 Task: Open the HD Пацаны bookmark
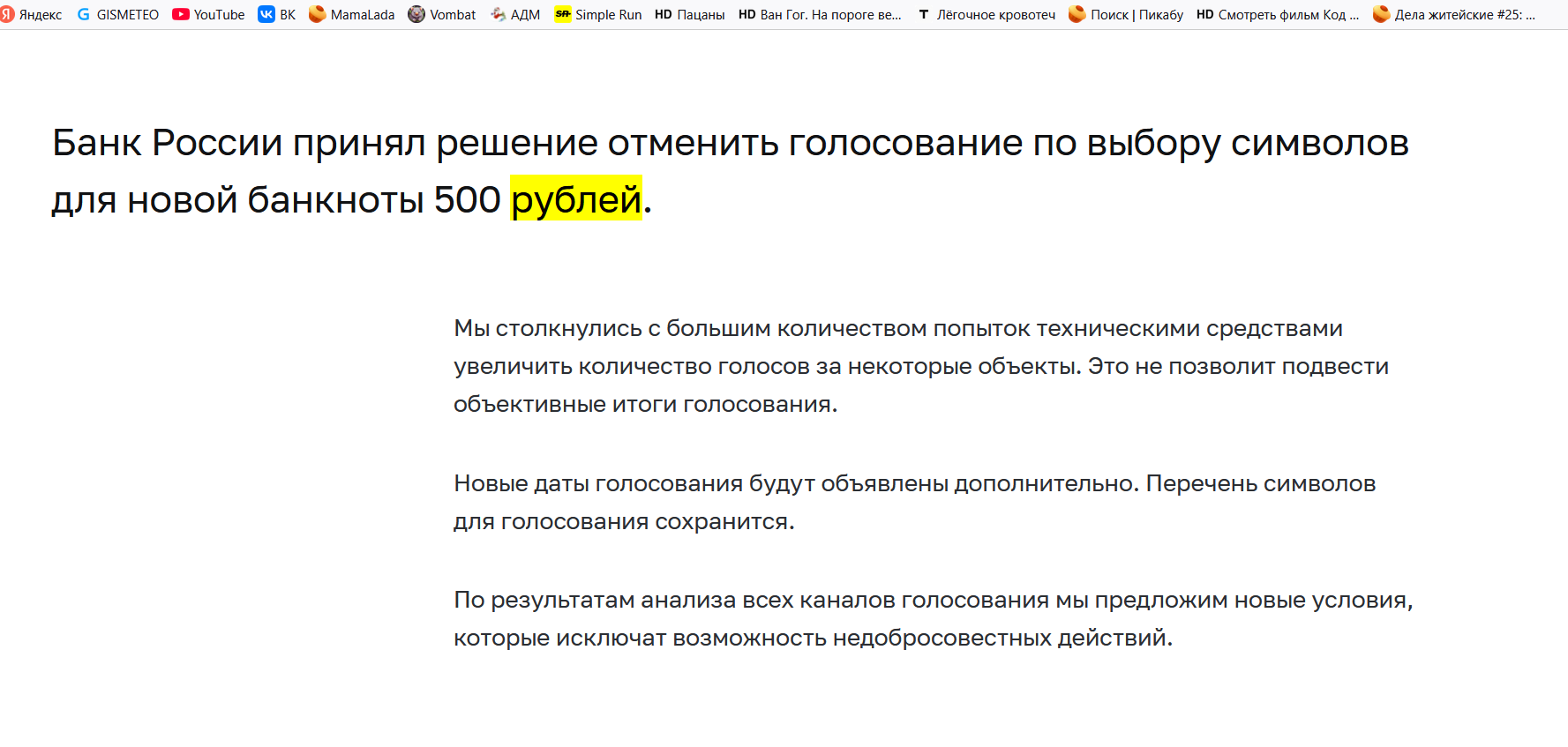pos(690,14)
